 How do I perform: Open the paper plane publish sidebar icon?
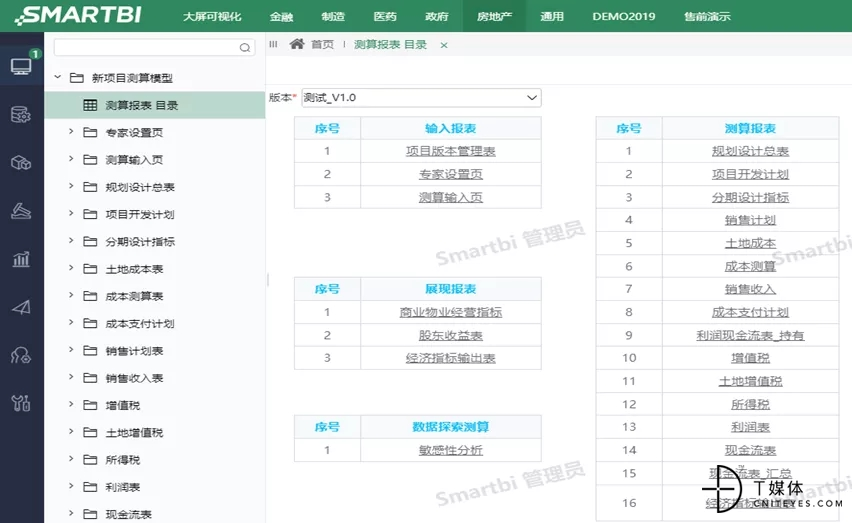(21, 307)
